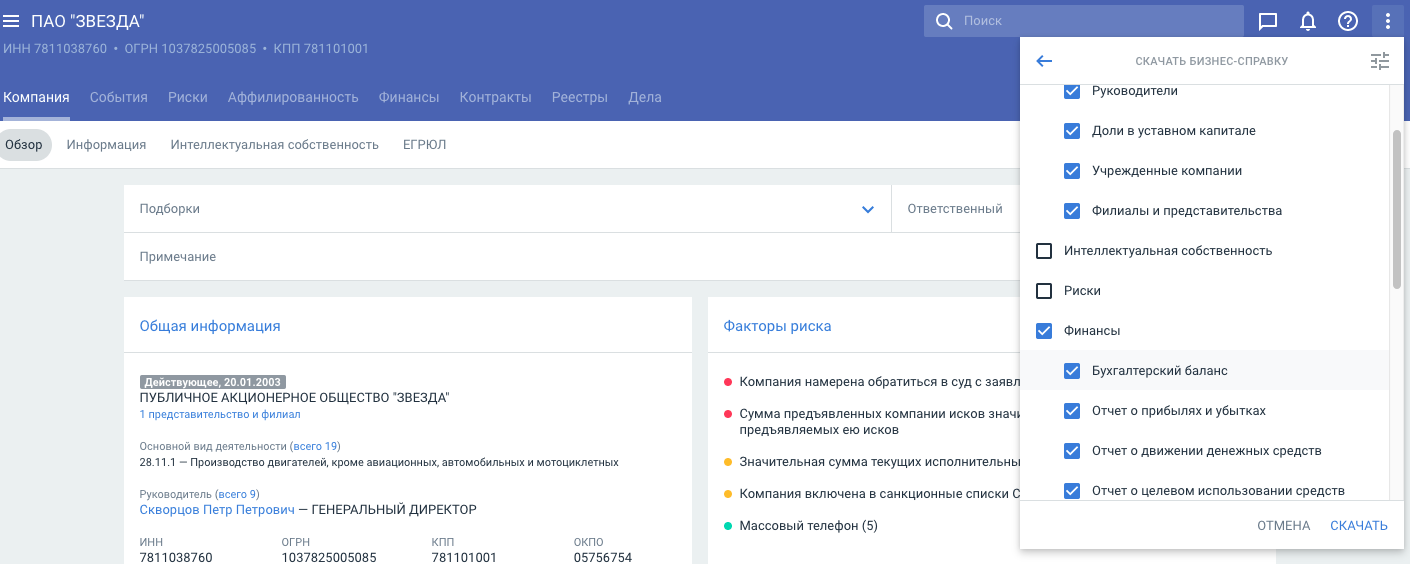Click the ОТМЕНА button
This screenshot has width=1410, height=564.
point(1283,526)
